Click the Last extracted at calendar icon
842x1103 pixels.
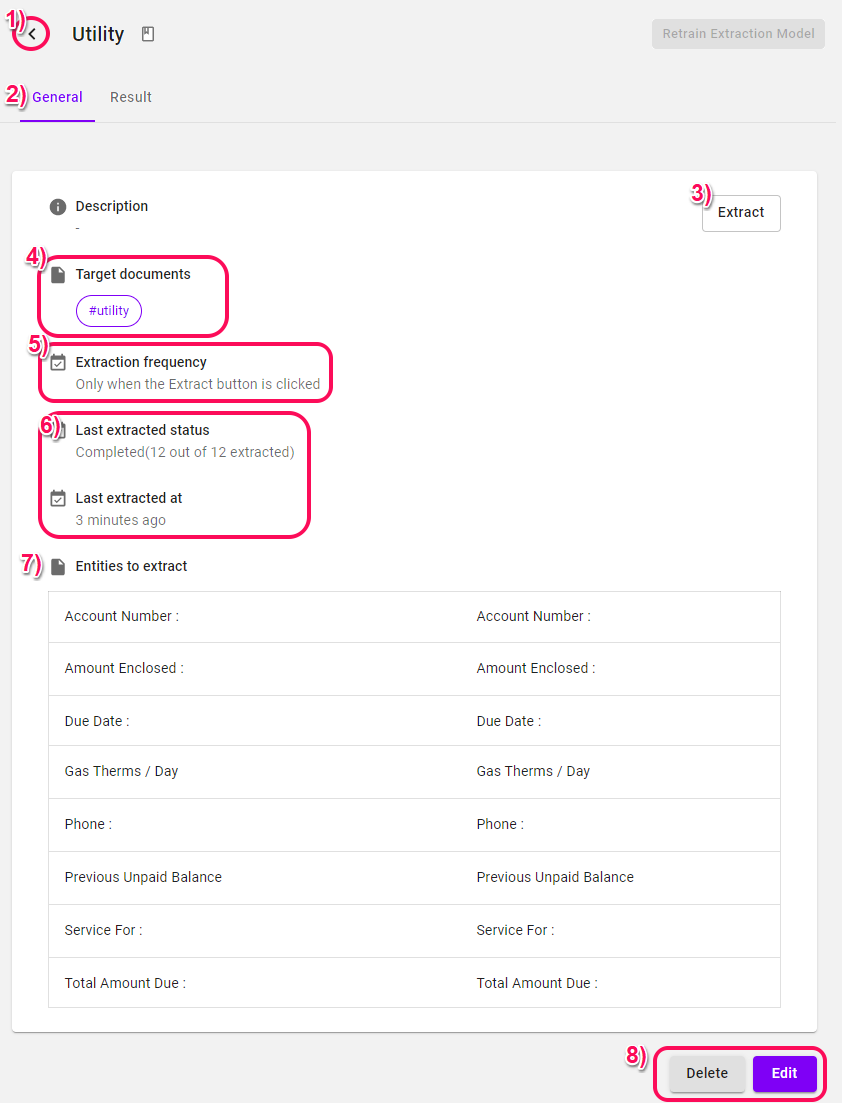tap(58, 498)
